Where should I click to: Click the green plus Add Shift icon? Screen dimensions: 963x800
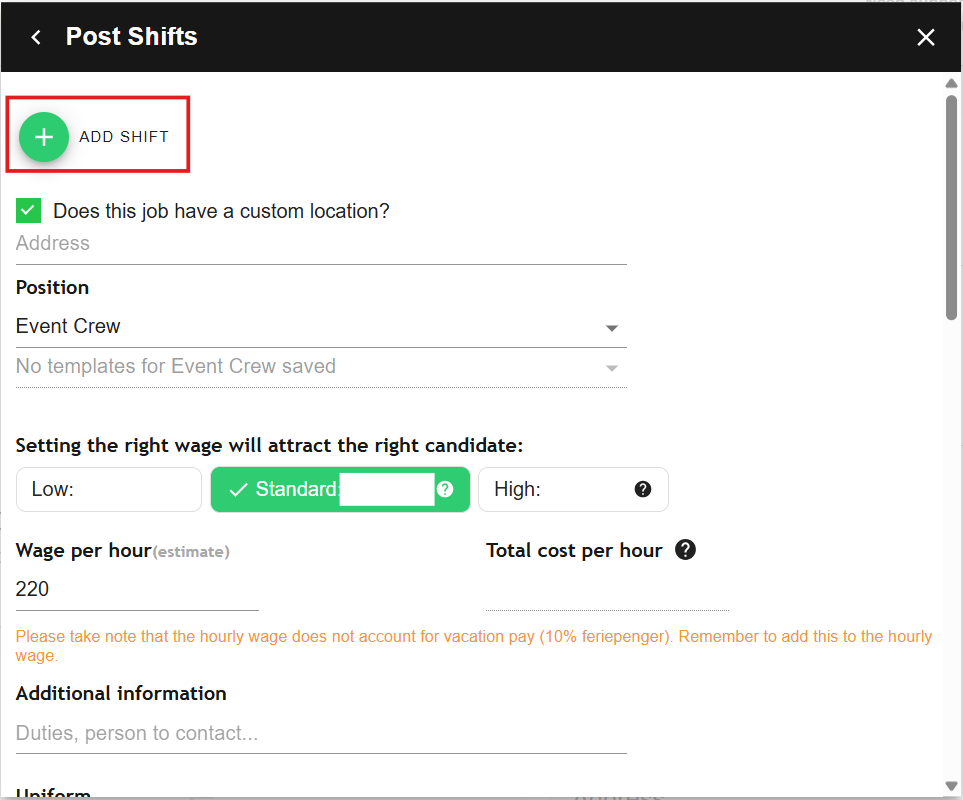[44, 137]
